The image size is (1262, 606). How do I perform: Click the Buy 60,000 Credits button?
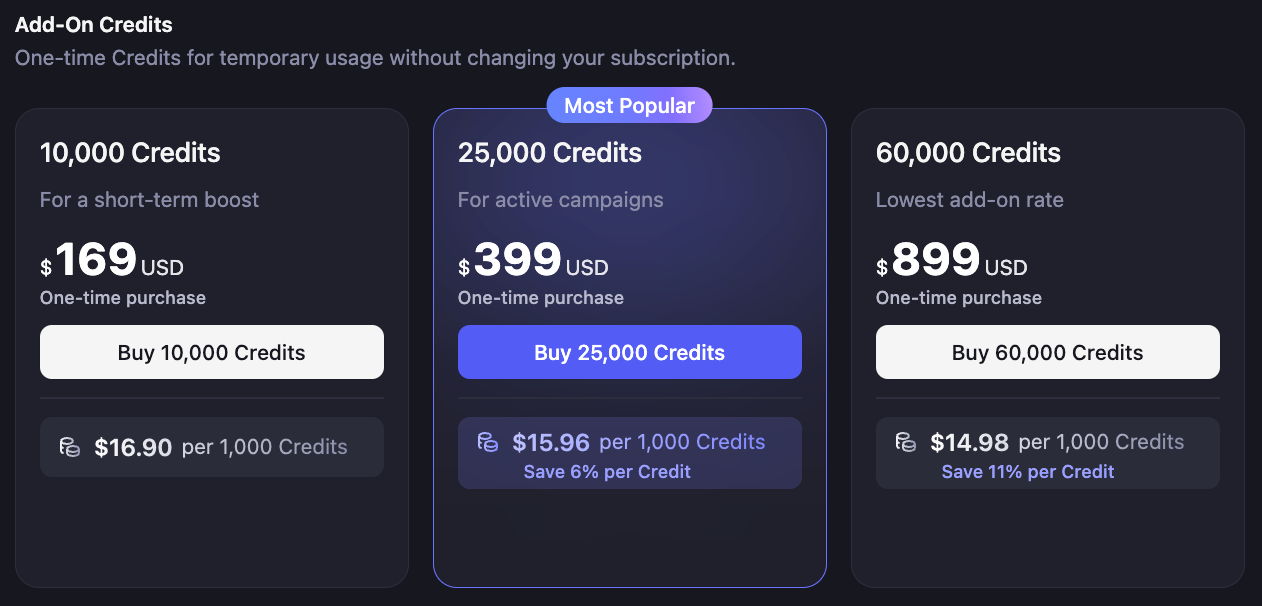tap(1048, 352)
